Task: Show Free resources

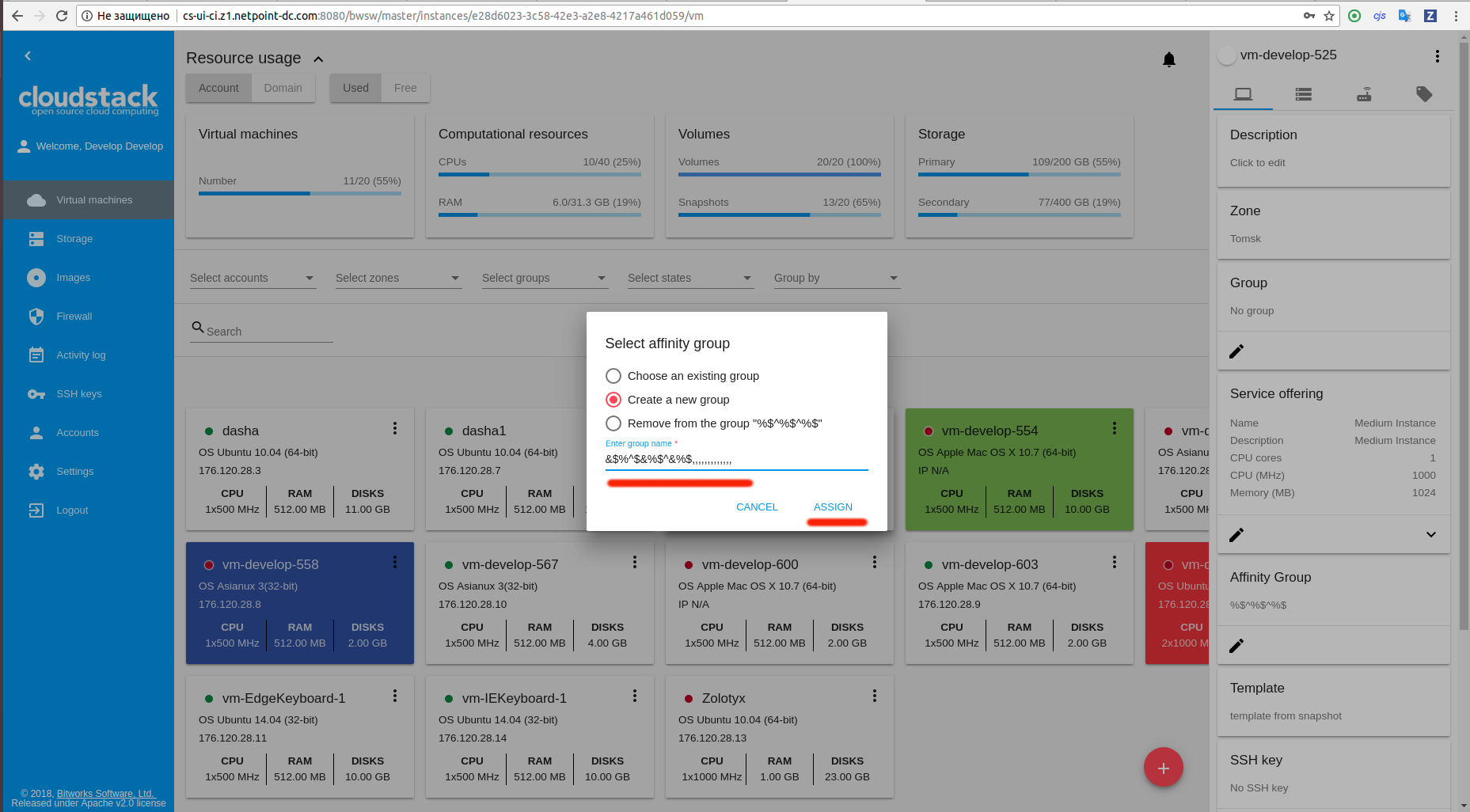Action: pyautogui.click(x=405, y=88)
